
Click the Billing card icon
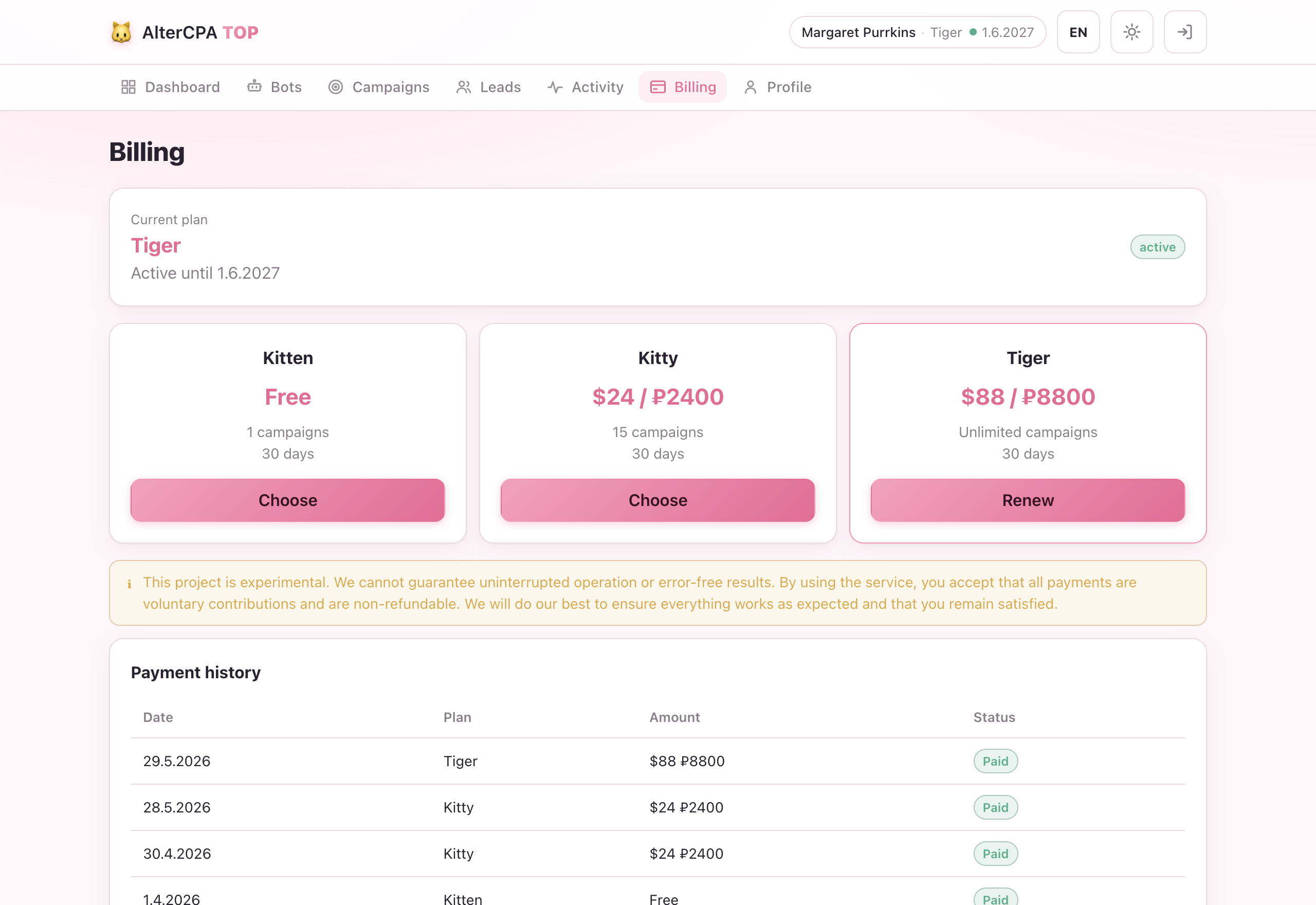pos(657,87)
